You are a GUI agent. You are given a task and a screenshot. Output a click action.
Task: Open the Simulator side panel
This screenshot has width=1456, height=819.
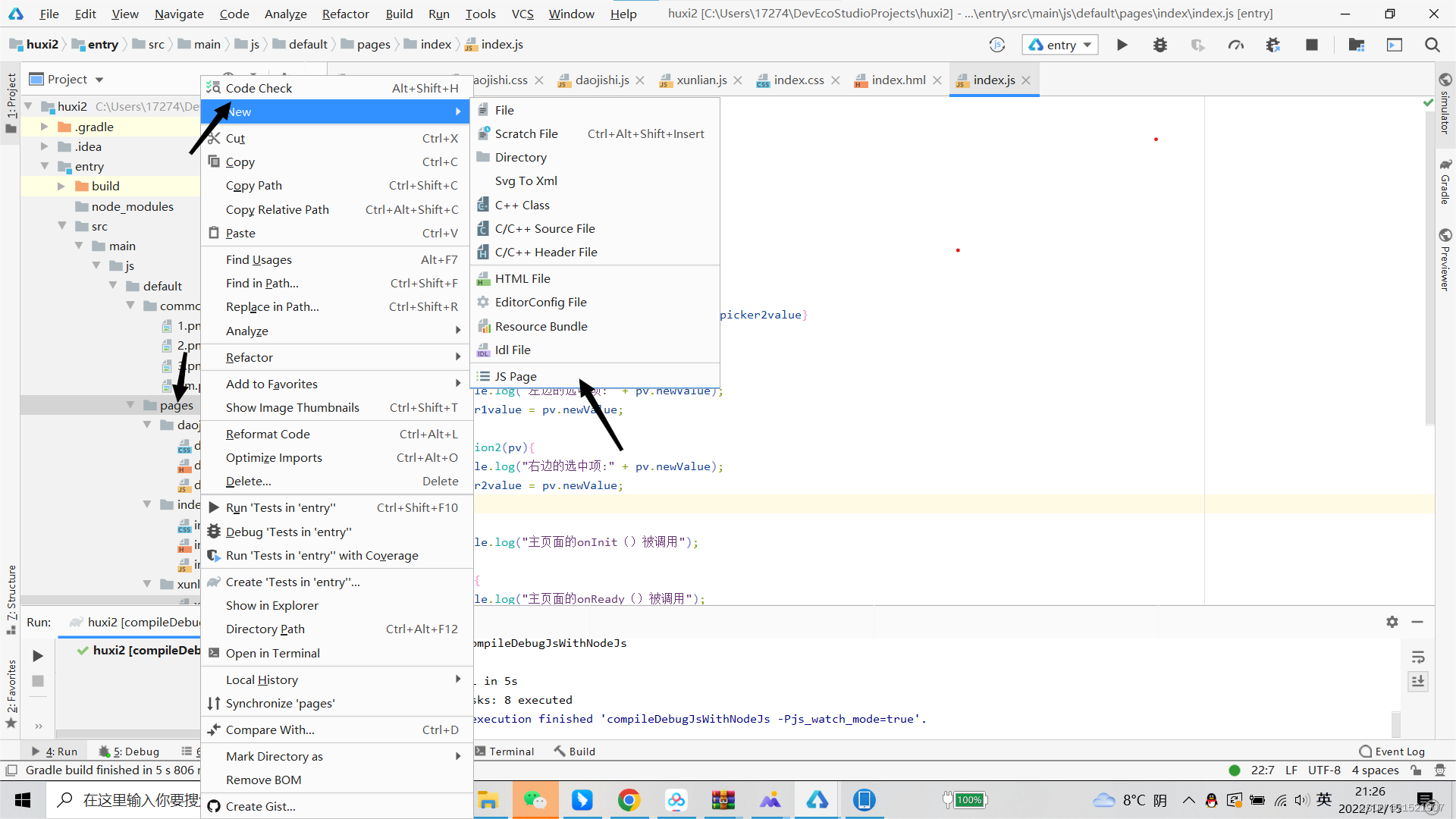tap(1445, 104)
